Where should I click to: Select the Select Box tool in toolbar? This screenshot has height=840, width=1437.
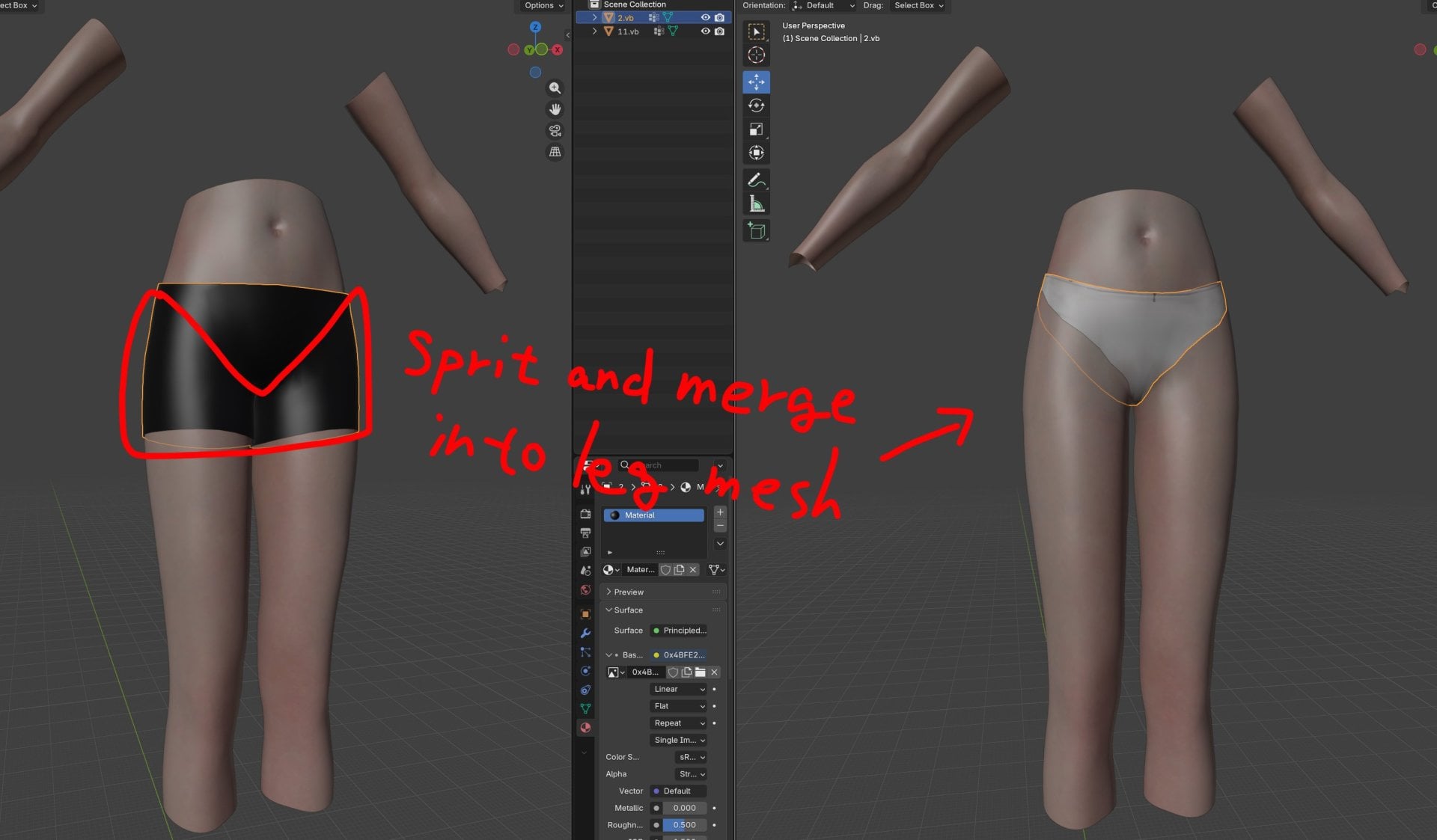tap(756, 31)
